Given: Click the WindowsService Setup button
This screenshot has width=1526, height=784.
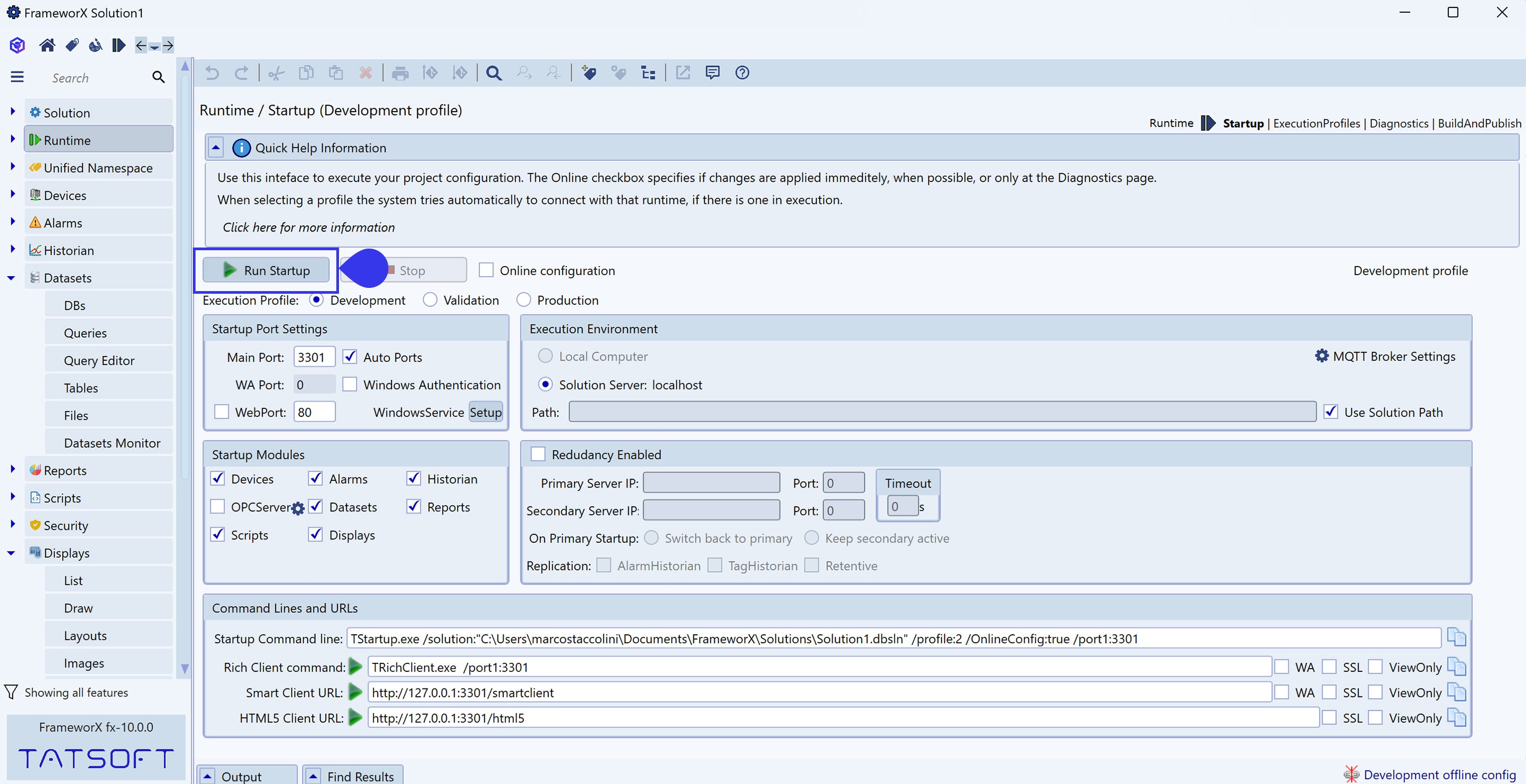Looking at the screenshot, I should [x=486, y=412].
